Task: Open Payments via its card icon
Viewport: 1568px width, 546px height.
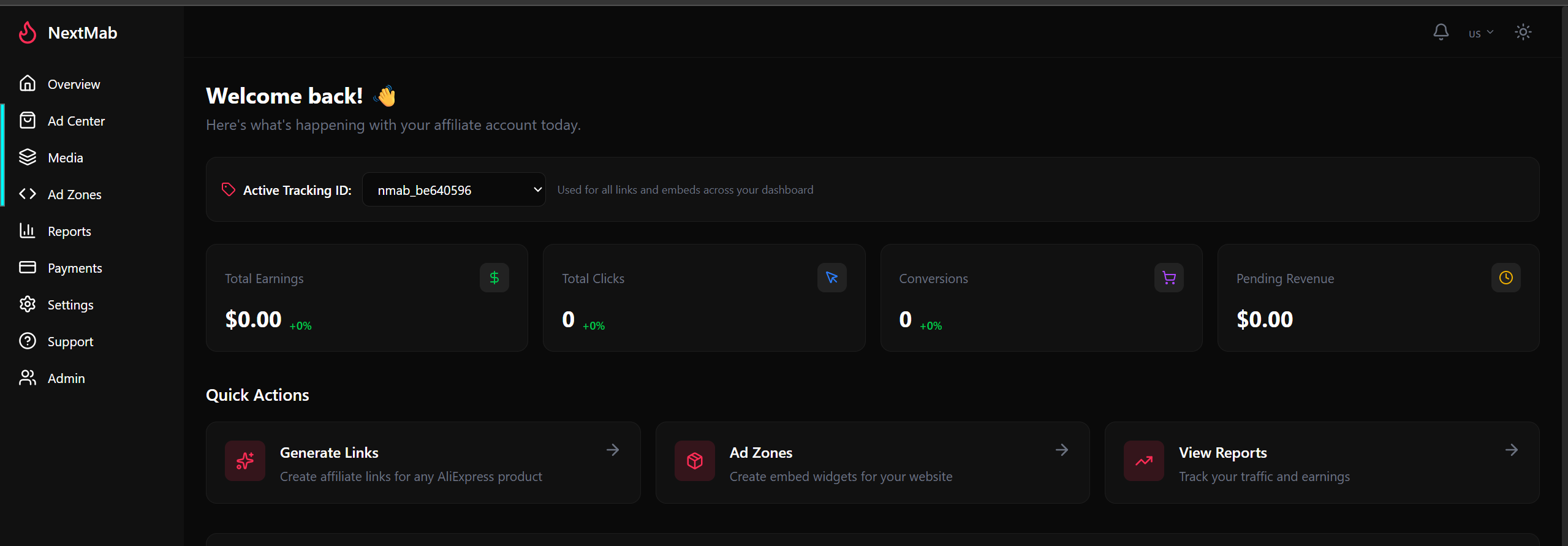Action: [x=28, y=267]
